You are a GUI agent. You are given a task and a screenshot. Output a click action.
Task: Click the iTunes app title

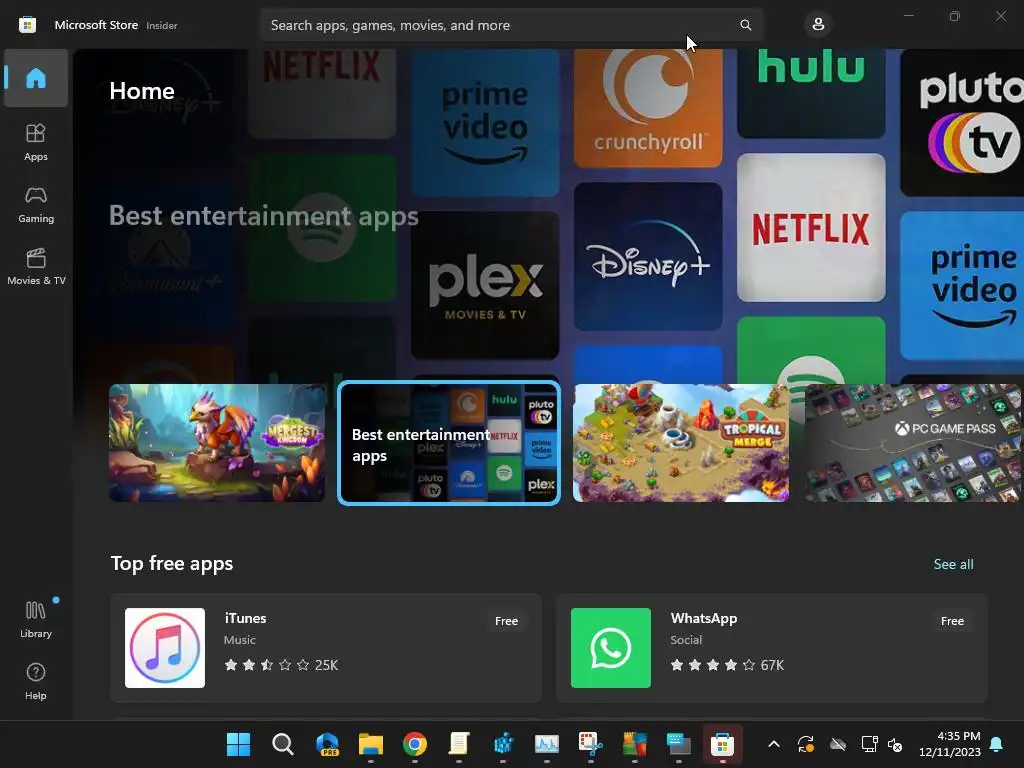245,618
